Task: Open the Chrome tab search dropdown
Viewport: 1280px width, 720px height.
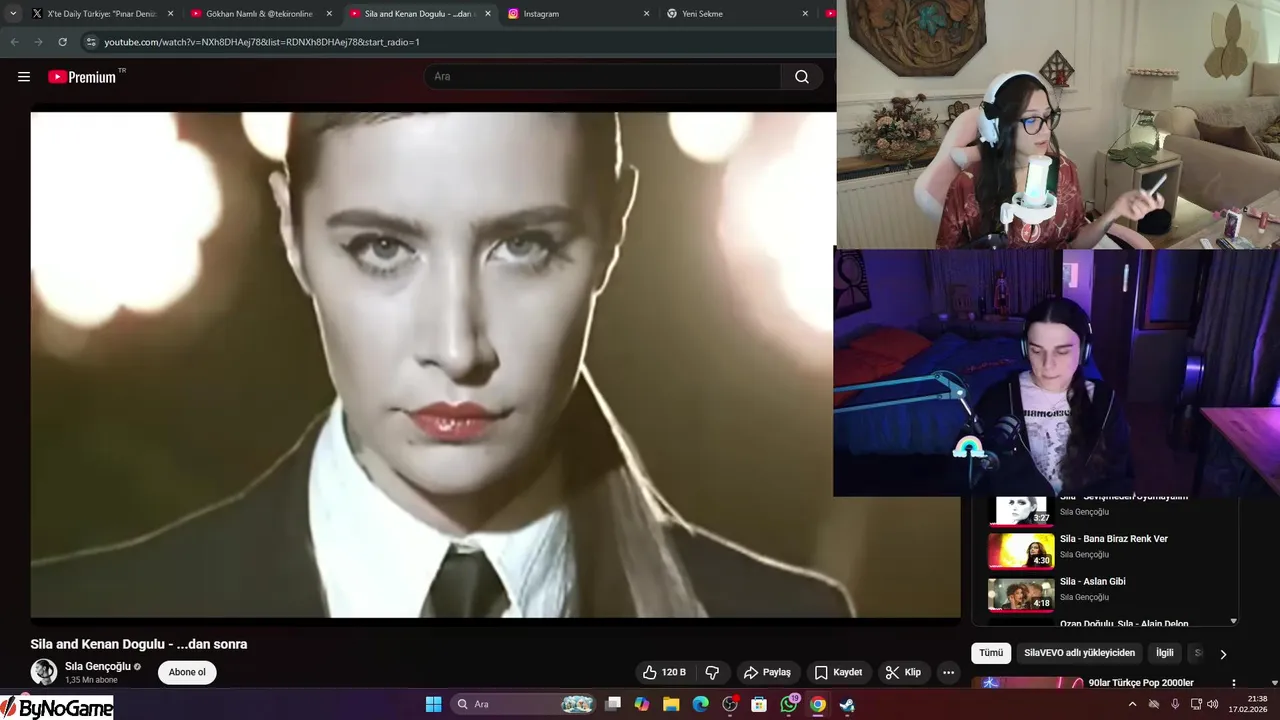Action: click(x=13, y=14)
